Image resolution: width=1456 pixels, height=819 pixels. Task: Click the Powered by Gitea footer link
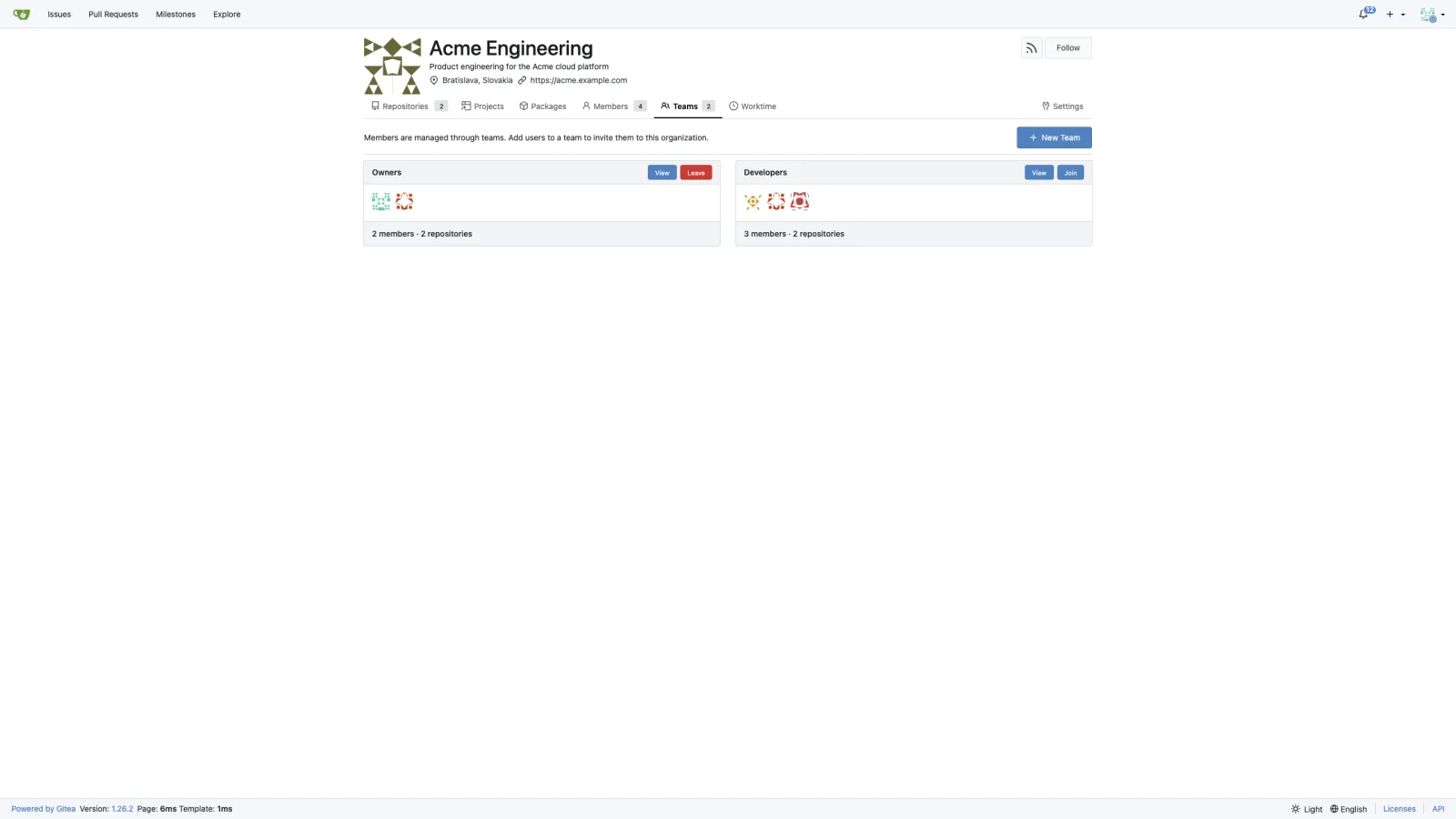[44, 809]
